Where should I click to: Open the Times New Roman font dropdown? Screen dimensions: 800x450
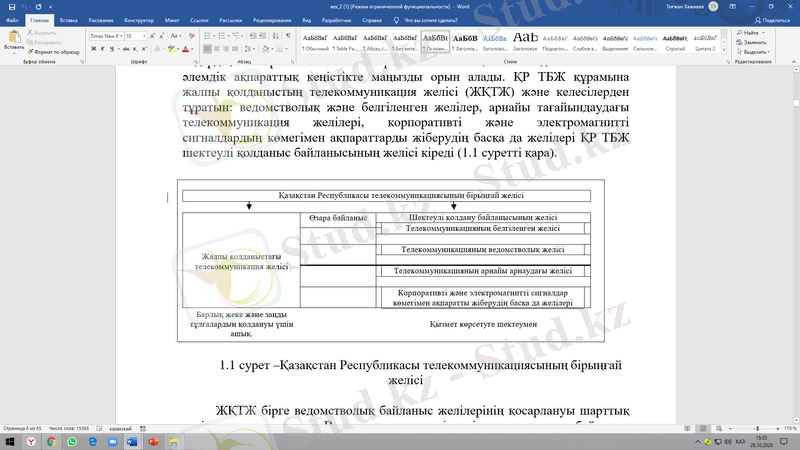[x=119, y=35]
